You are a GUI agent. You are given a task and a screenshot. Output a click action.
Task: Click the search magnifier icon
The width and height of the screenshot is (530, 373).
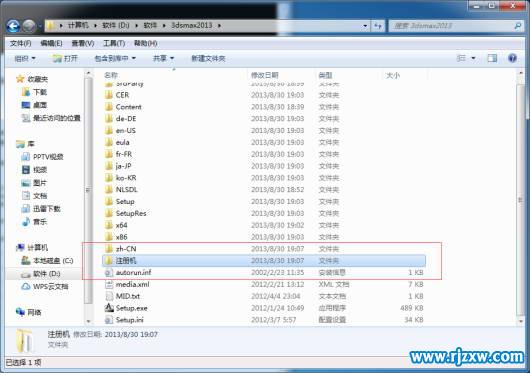pos(517,26)
